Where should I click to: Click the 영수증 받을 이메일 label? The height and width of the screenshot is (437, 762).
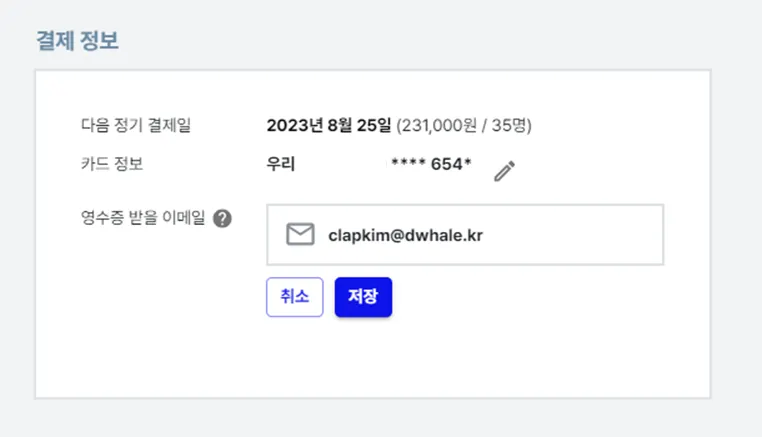[143, 218]
